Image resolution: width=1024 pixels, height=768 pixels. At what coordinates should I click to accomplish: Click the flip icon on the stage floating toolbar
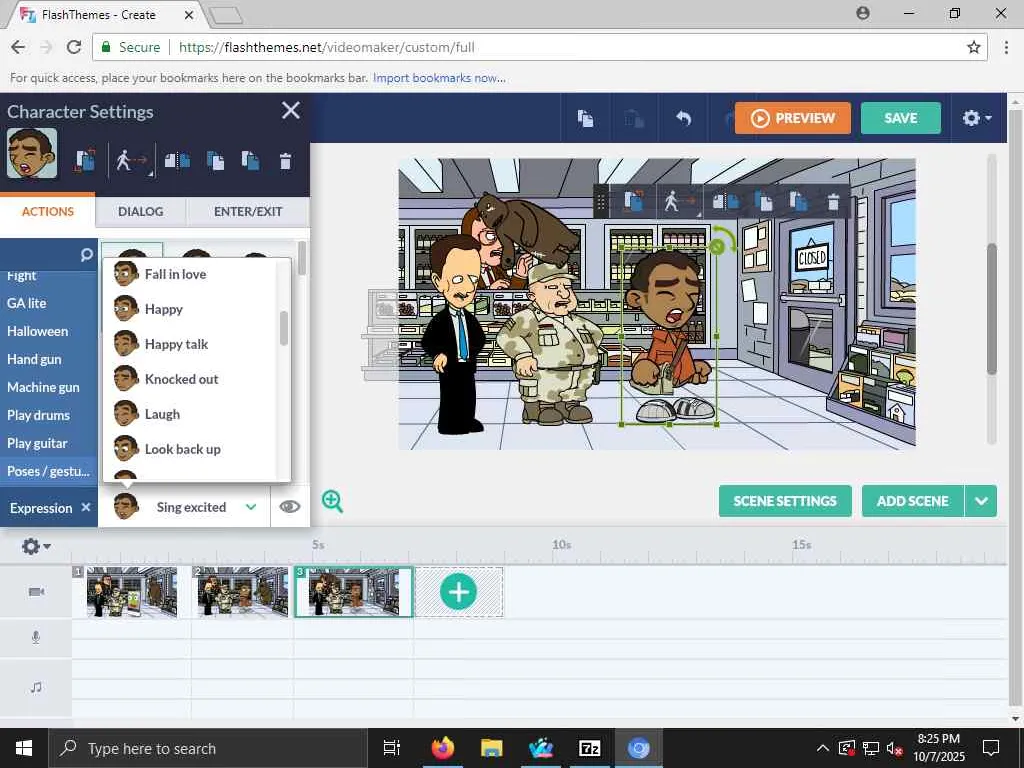(725, 201)
